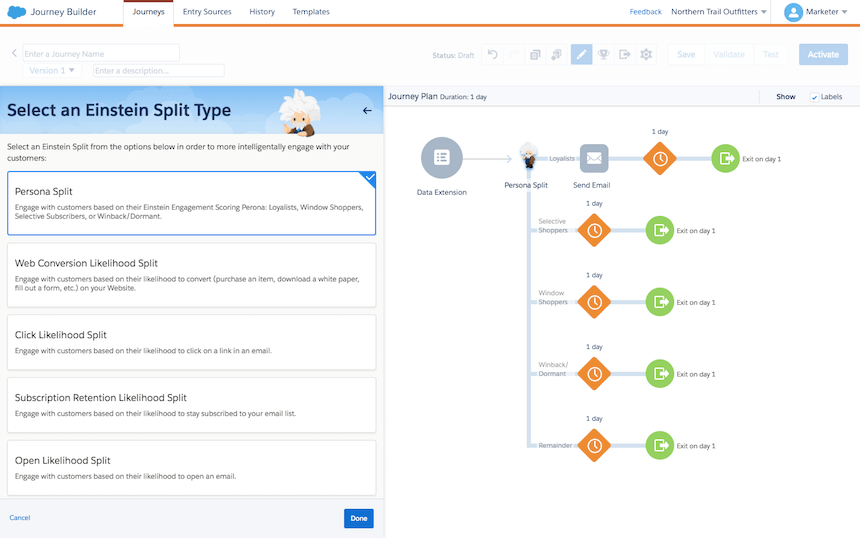
Task: Open the History tab
Action: point(262,12)
